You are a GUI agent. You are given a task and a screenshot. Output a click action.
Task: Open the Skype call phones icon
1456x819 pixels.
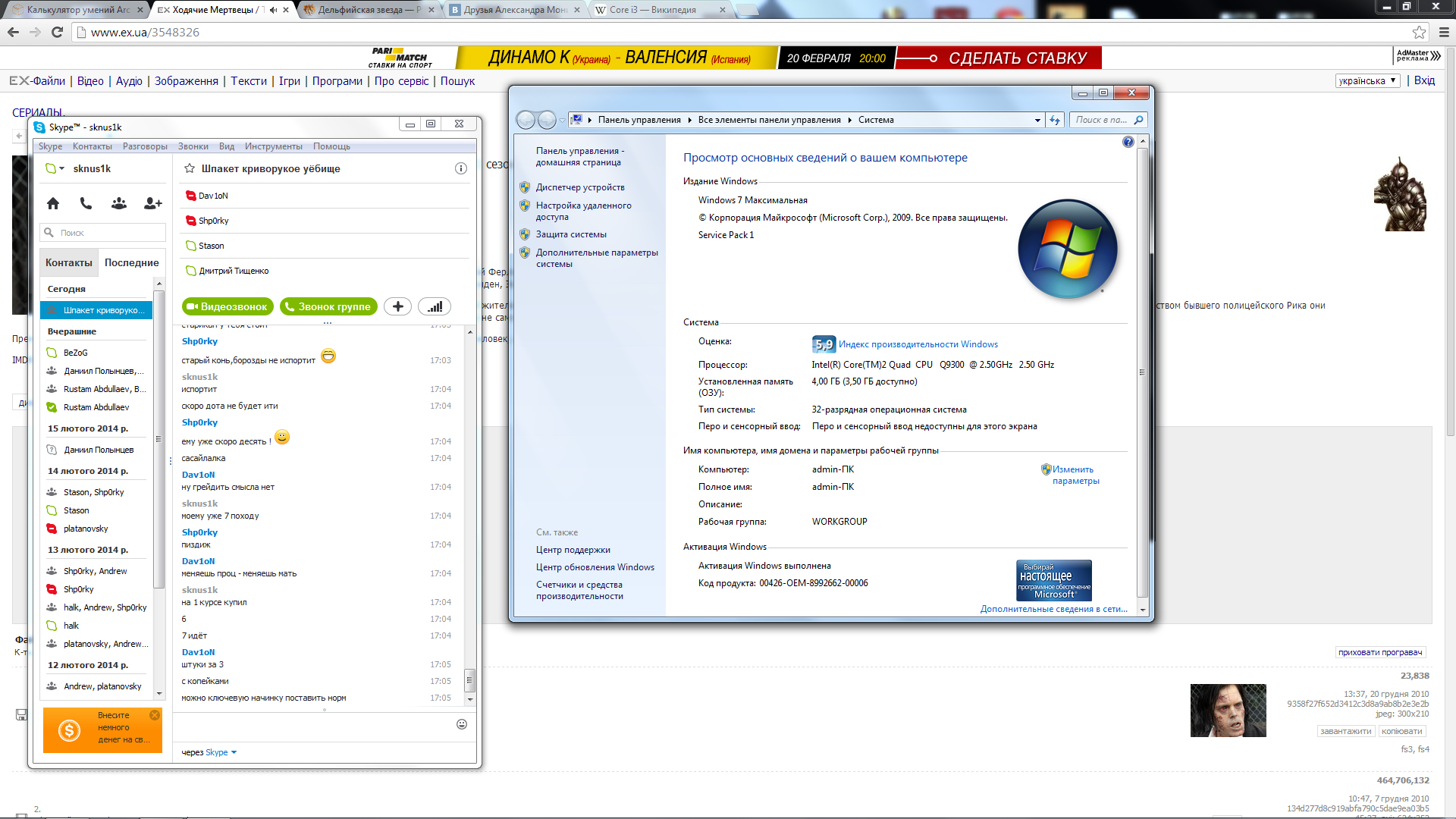pyautogui.click(x=86, y=203)
